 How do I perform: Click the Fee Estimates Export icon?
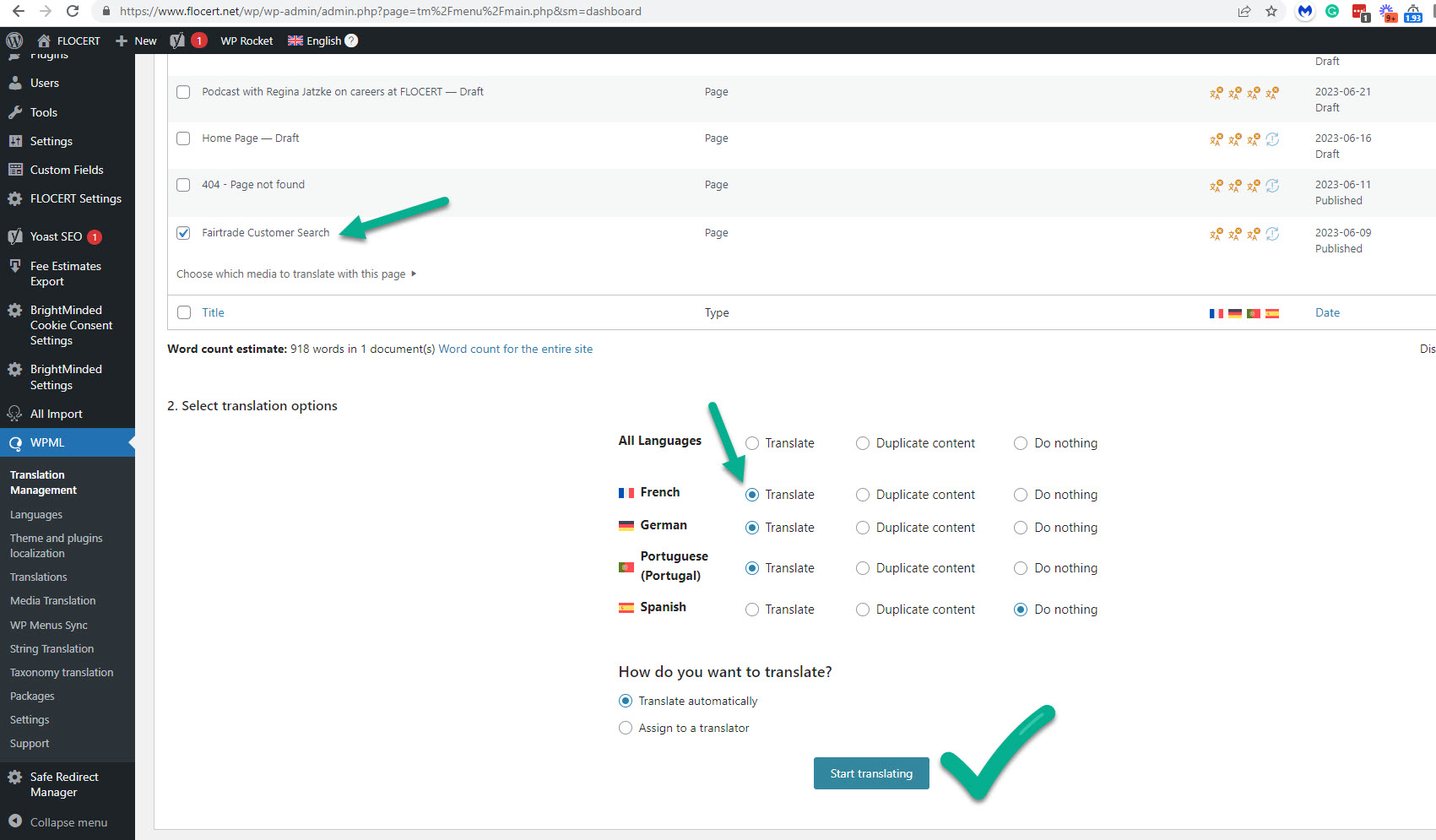coord(15,266)
